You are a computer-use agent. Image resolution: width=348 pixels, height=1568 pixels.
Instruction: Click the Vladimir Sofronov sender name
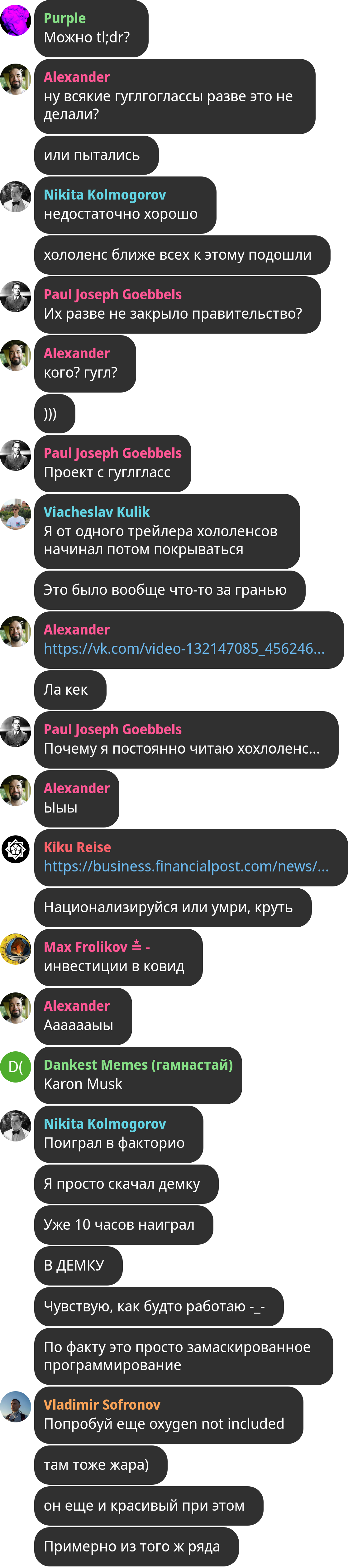[x=102, y=1404]
